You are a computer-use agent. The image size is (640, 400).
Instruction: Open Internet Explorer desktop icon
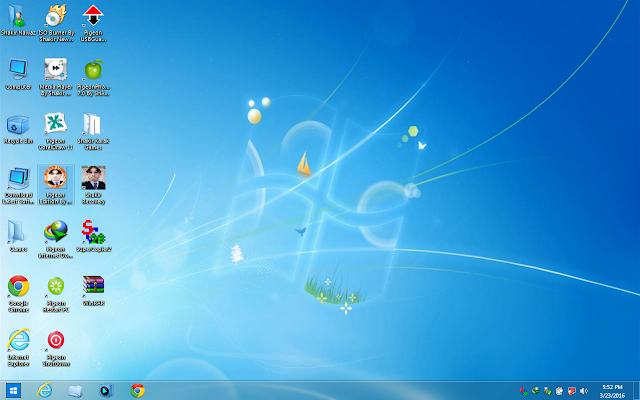[18, 347]
